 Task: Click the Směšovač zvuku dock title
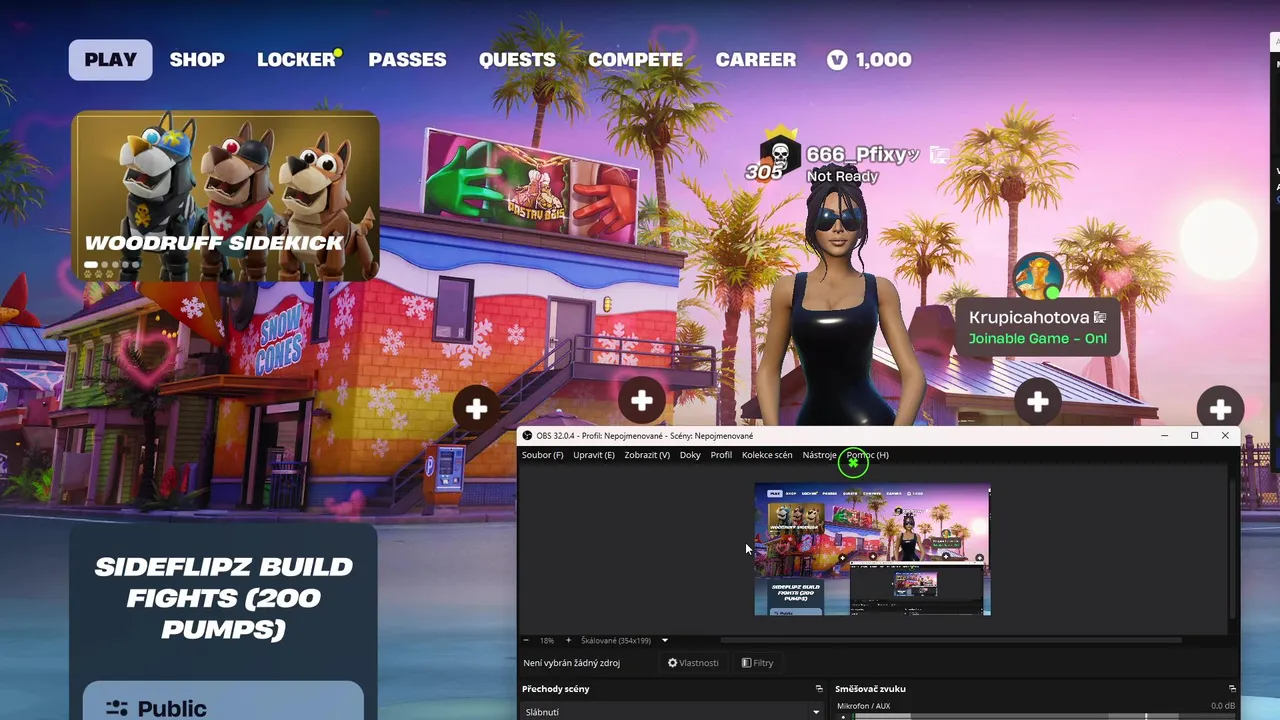coord(870,689)
